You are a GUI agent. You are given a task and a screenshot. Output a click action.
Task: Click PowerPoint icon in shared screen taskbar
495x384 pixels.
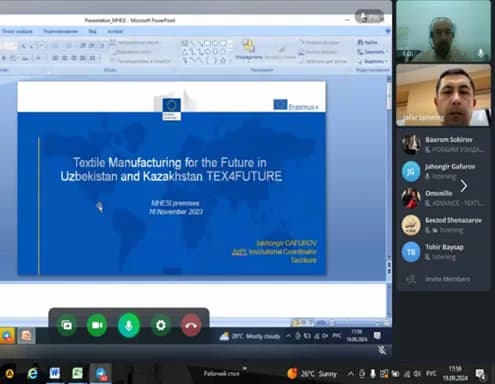[x=27, y=336]
